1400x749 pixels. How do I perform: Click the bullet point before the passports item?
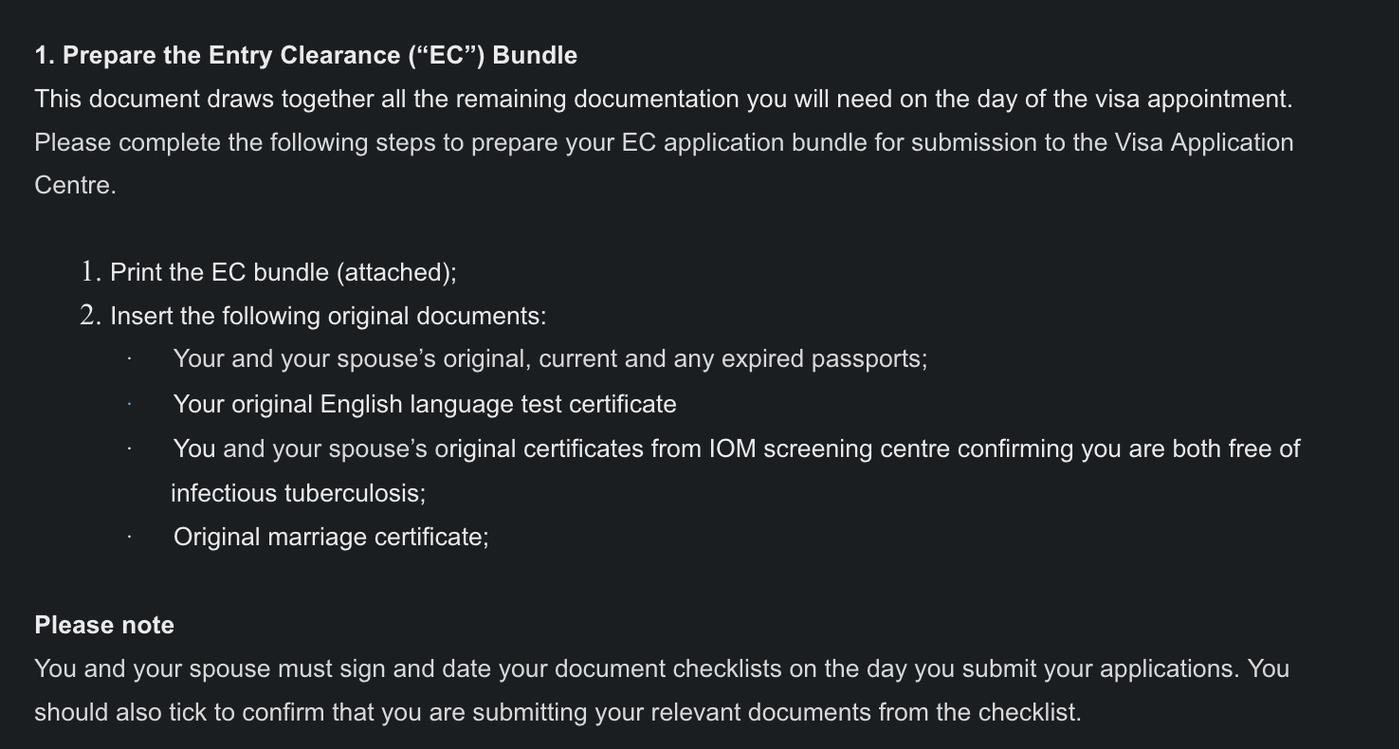coord(130,359)
